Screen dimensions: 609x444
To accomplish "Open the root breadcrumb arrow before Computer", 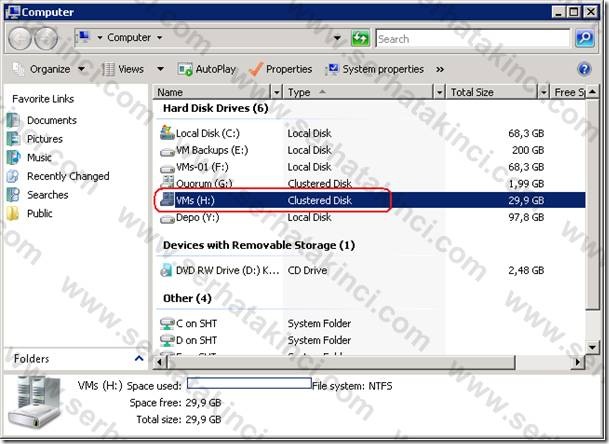I will [100, 38].
